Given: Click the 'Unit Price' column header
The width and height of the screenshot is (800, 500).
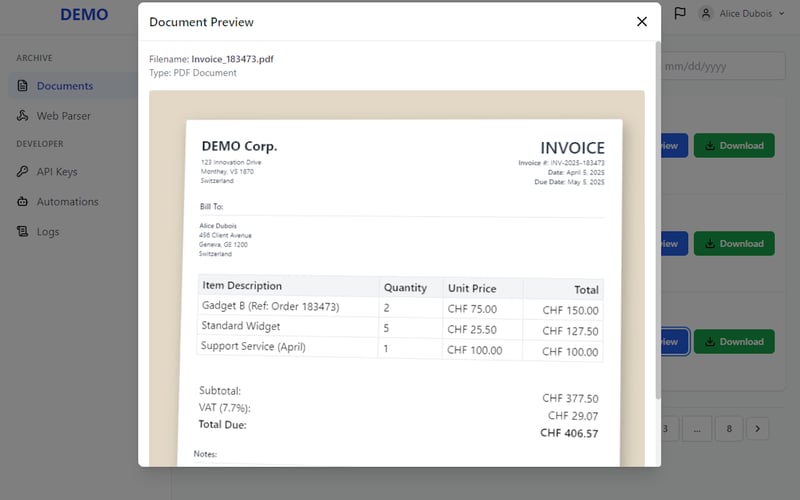Looking at the screenshot, I should pyautogui.click(x=472, y=288).
